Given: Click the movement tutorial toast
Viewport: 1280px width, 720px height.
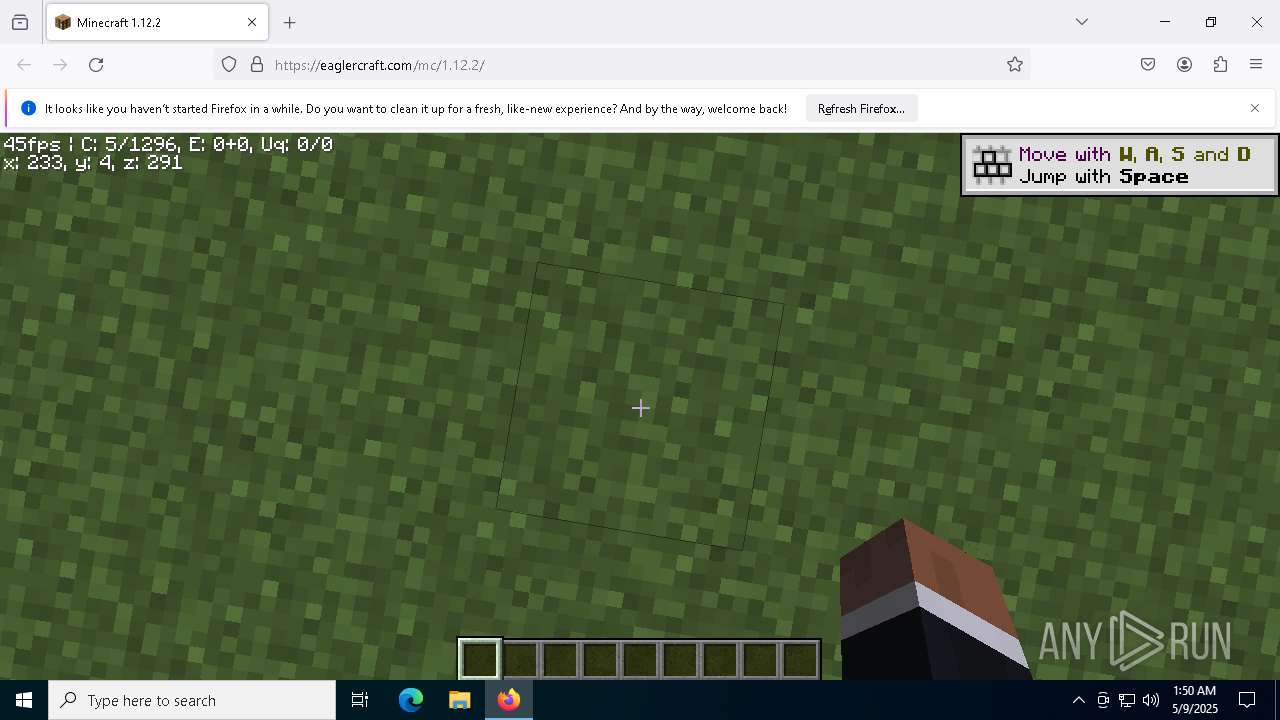Looking at the screenshot, I should 1120,165.
